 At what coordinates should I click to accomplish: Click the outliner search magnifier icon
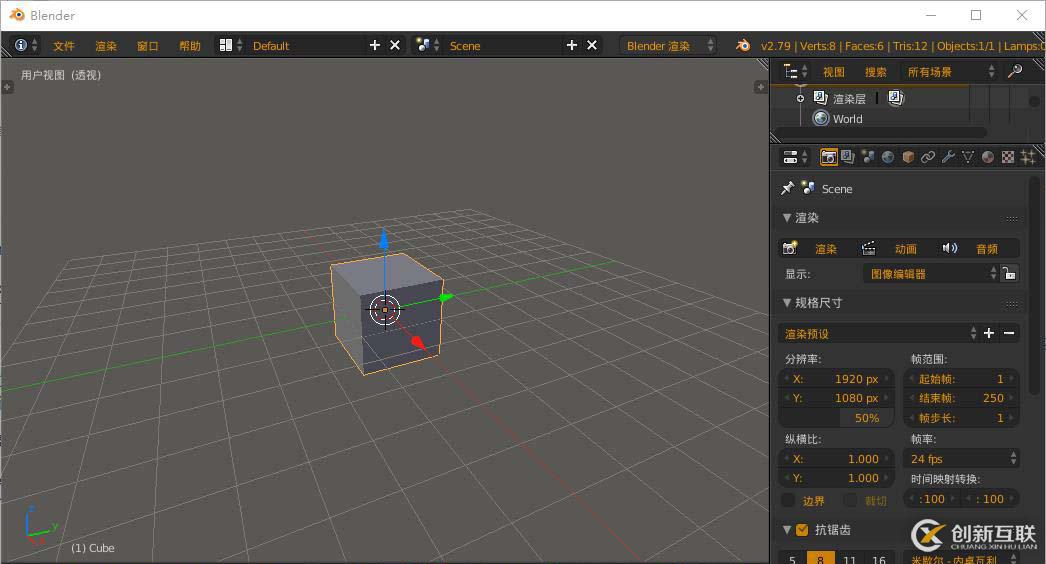pos(1014,72)
